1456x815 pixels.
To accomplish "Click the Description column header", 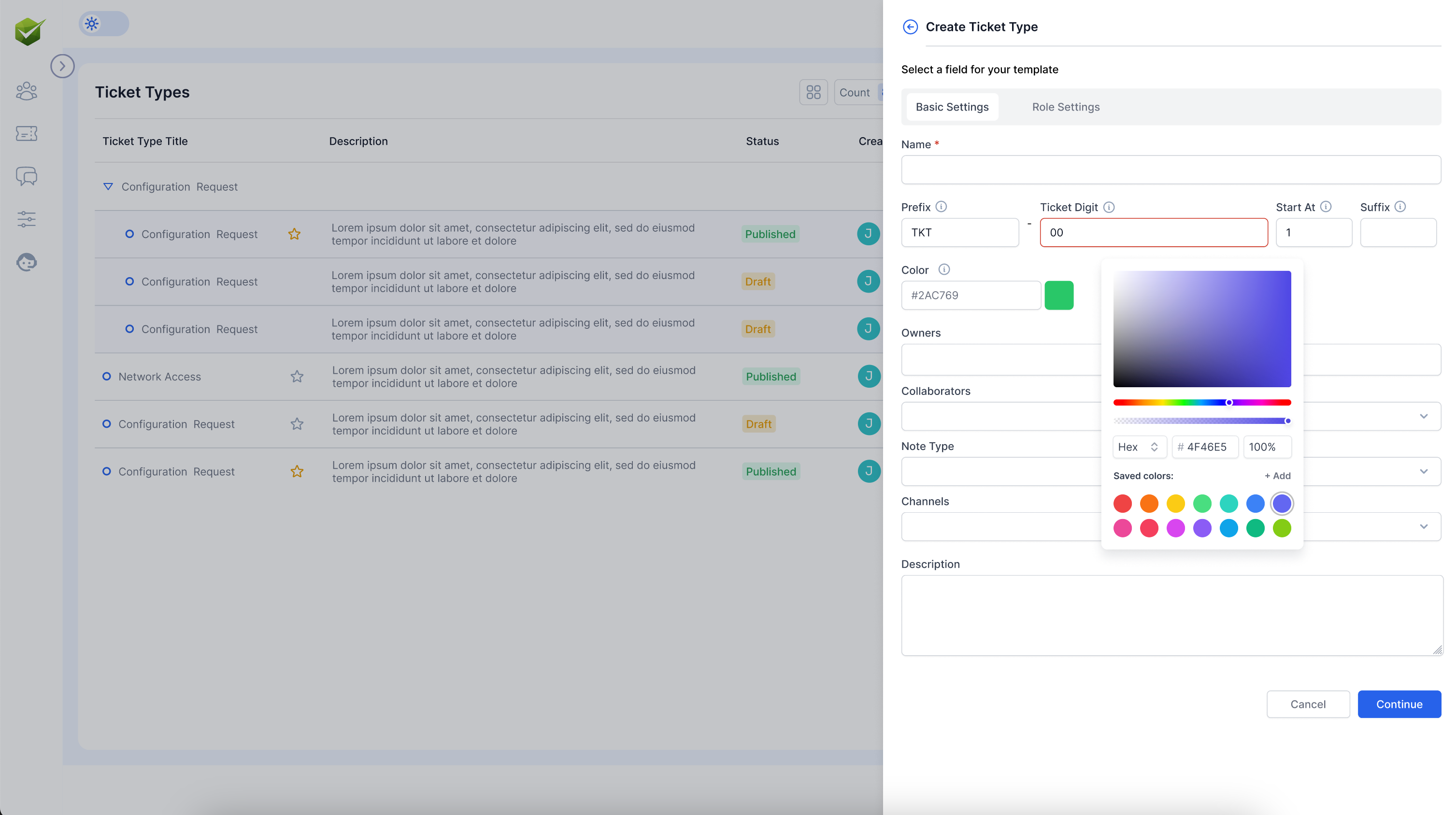I will (x=358, y=141).
